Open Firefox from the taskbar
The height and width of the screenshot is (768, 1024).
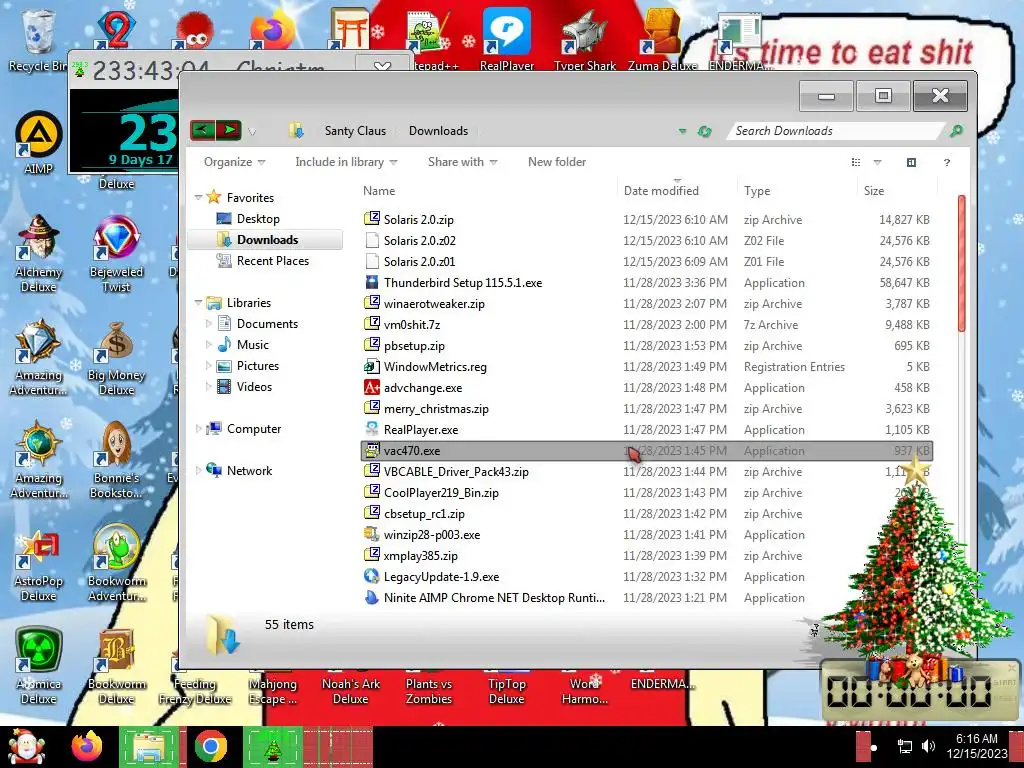[x=87, y=746]
